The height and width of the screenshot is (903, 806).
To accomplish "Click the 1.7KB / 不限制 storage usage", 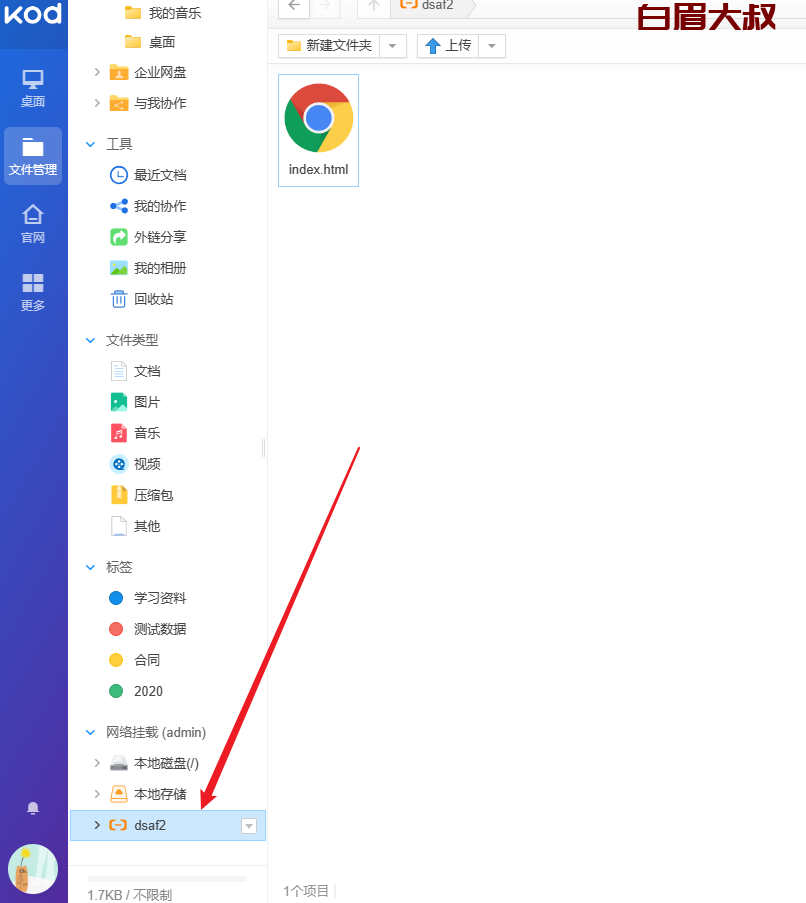I will 130,895.
